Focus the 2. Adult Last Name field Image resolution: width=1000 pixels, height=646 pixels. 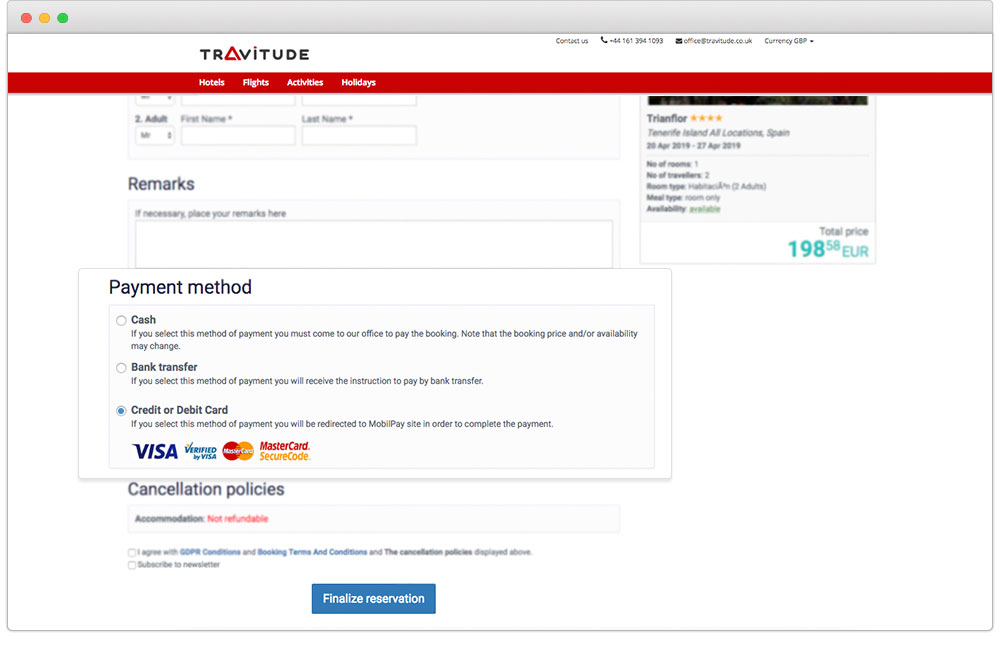pos(359,135)
